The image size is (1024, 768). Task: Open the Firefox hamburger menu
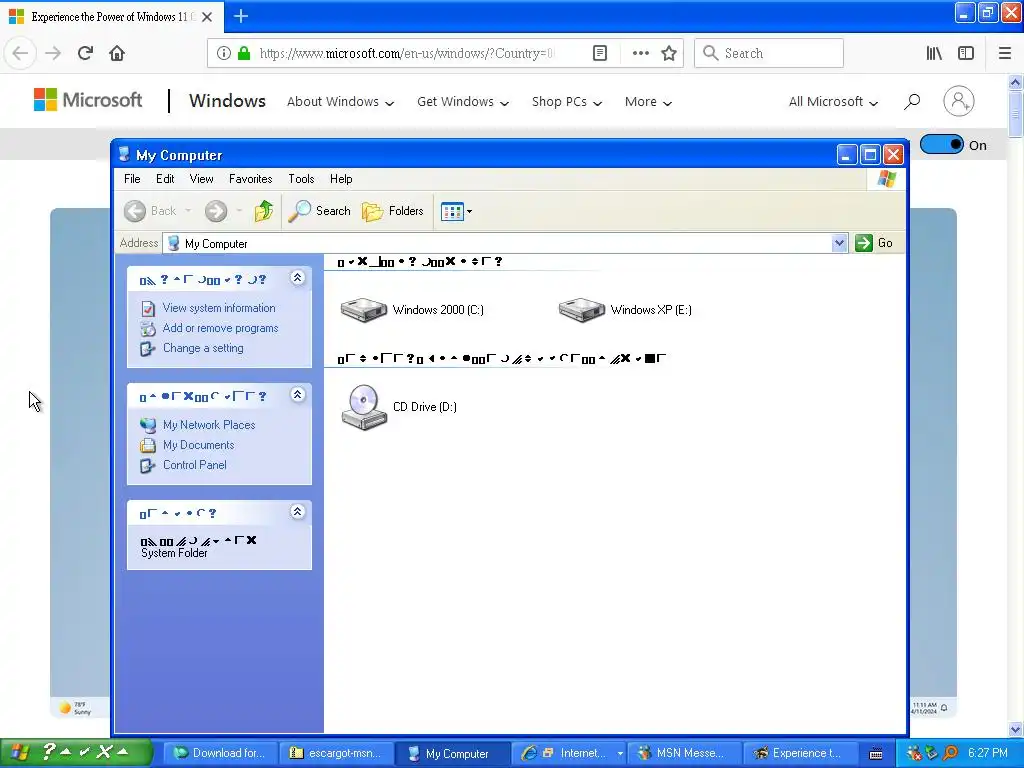point(1005,53)
